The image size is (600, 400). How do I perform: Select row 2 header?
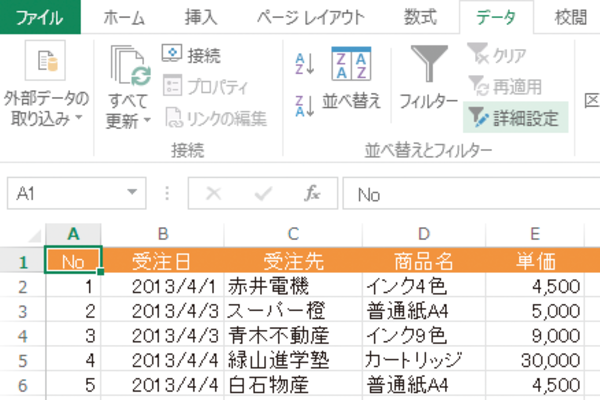23,286
